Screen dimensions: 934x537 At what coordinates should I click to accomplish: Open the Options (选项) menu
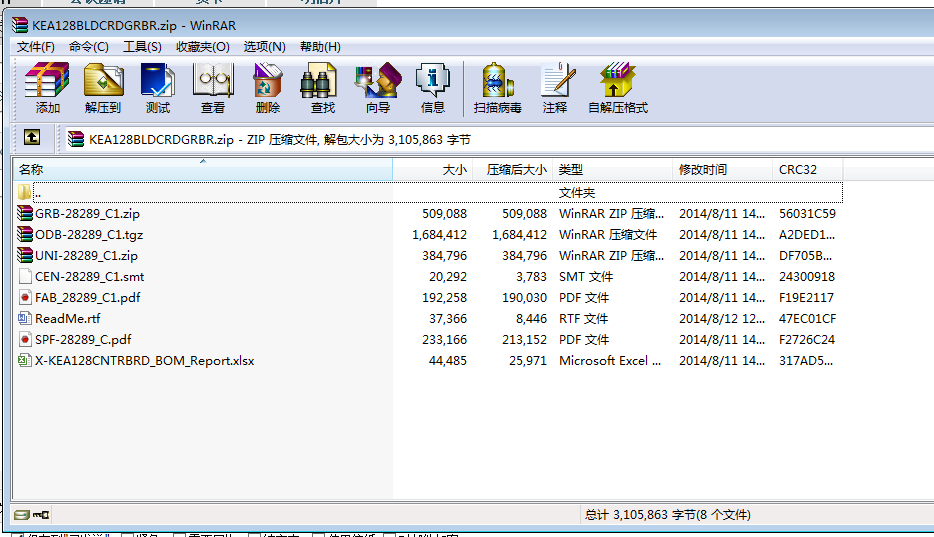pos(264,46)
